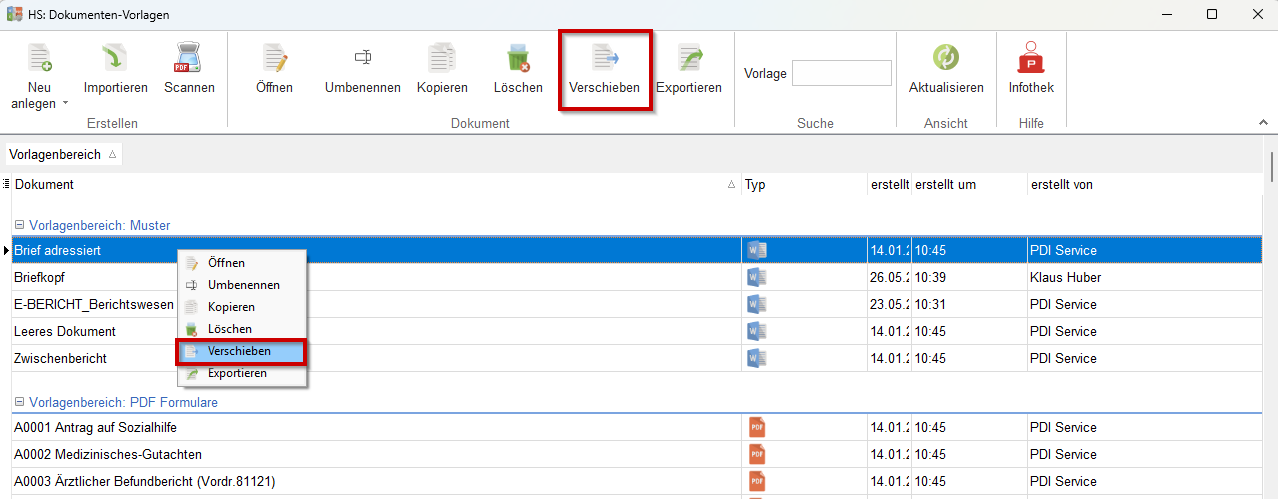Select the Leeres Dokument row
The width and height of the screenshot is (1278, 499).
coord(639,331)
